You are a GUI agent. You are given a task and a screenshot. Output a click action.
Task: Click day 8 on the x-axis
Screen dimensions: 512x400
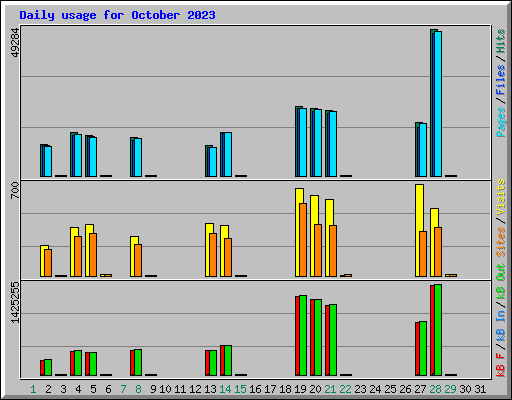138,389
